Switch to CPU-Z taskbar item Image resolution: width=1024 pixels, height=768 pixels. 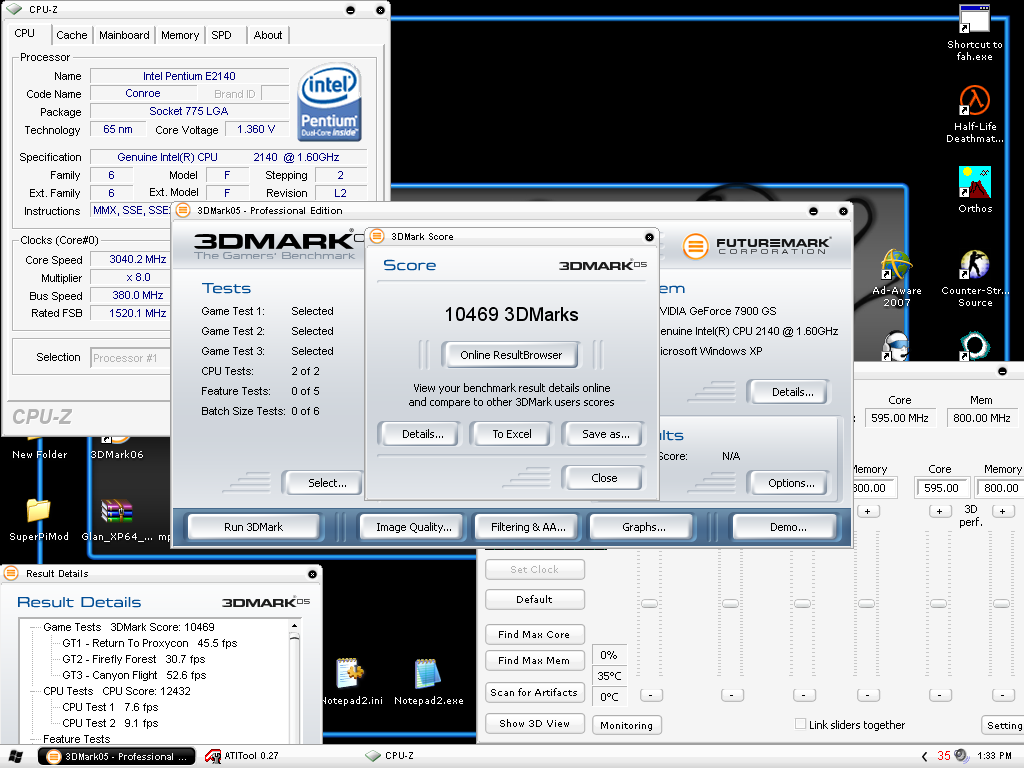(x=390, y=756)
